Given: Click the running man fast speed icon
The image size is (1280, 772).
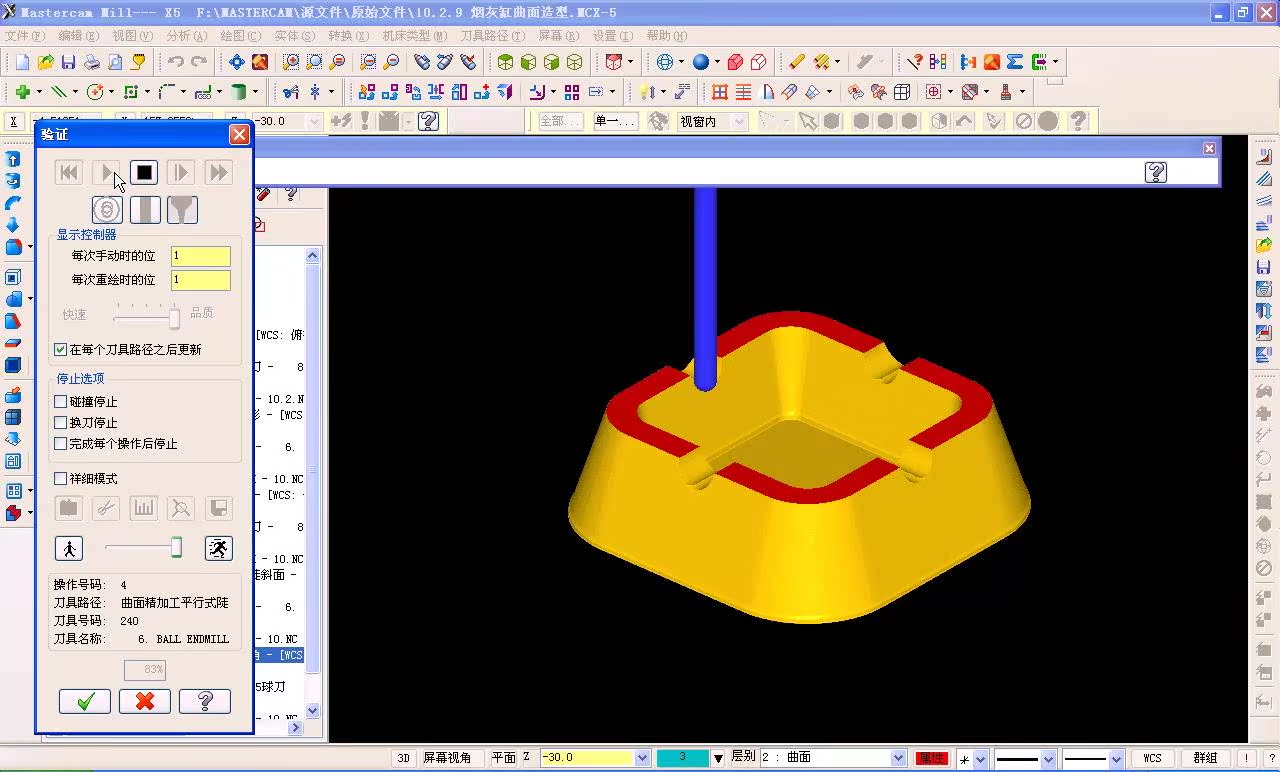Looking at the screenshot, I should tap(218, 548).
